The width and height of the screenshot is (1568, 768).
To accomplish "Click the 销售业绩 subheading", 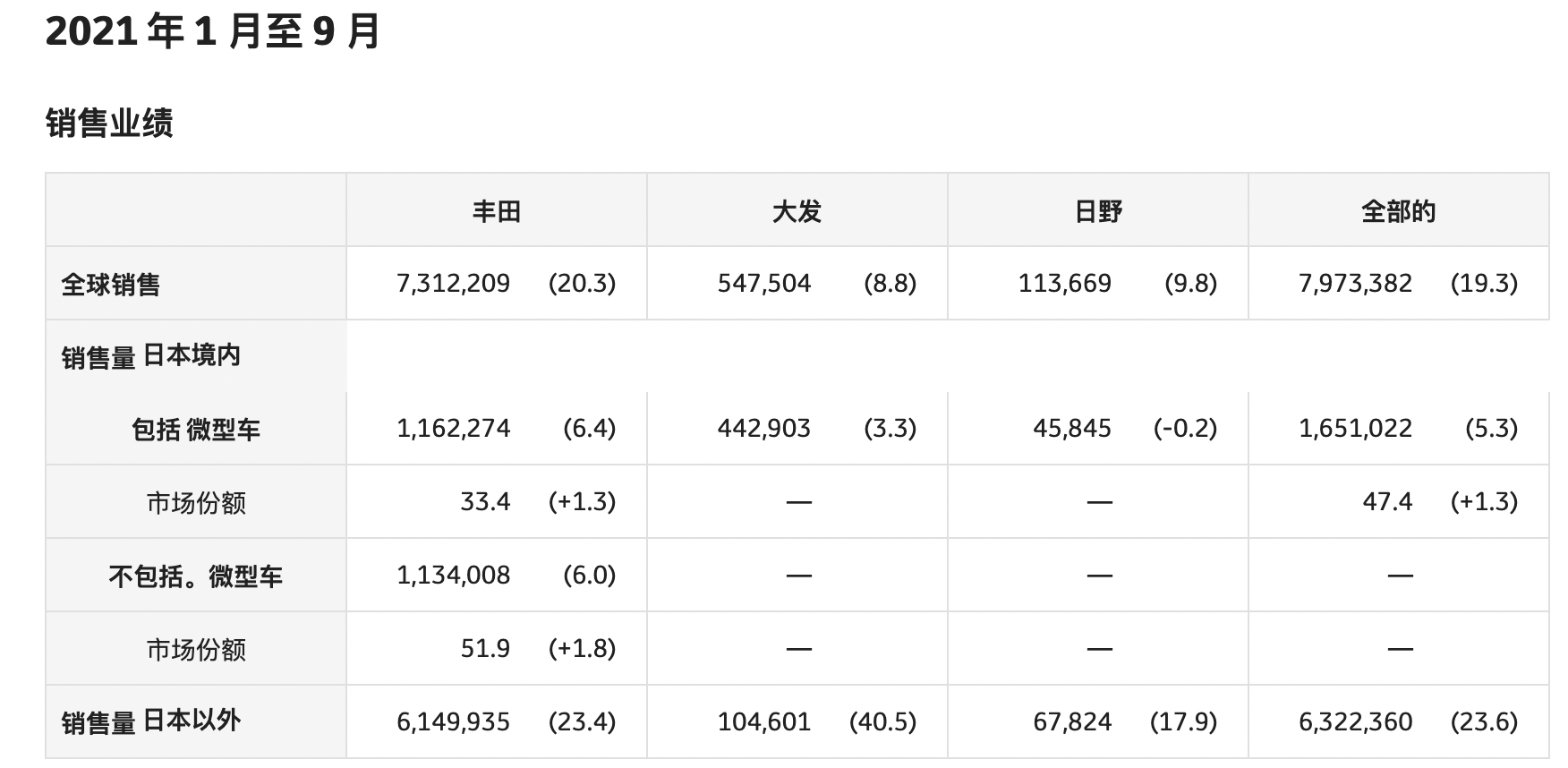I will point(109,123).
